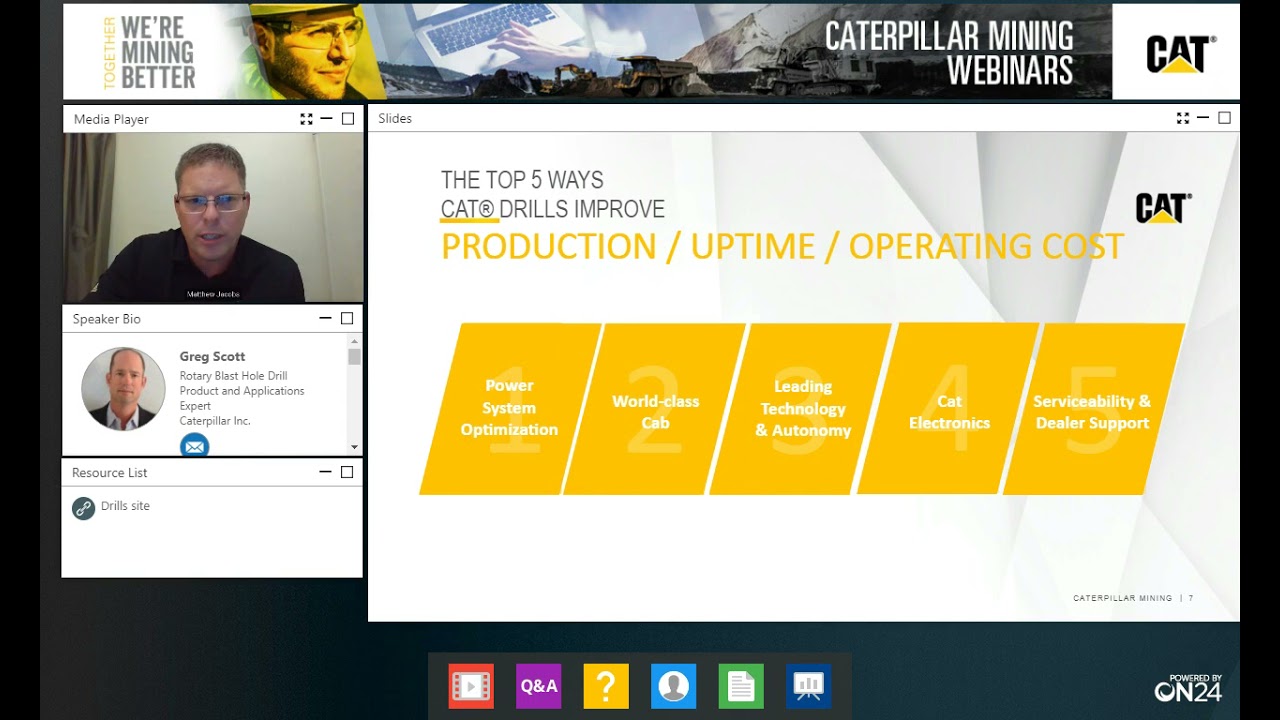The image size is (1280, 720).
Task: Maximize the Slides panel
Action: 1224,118
